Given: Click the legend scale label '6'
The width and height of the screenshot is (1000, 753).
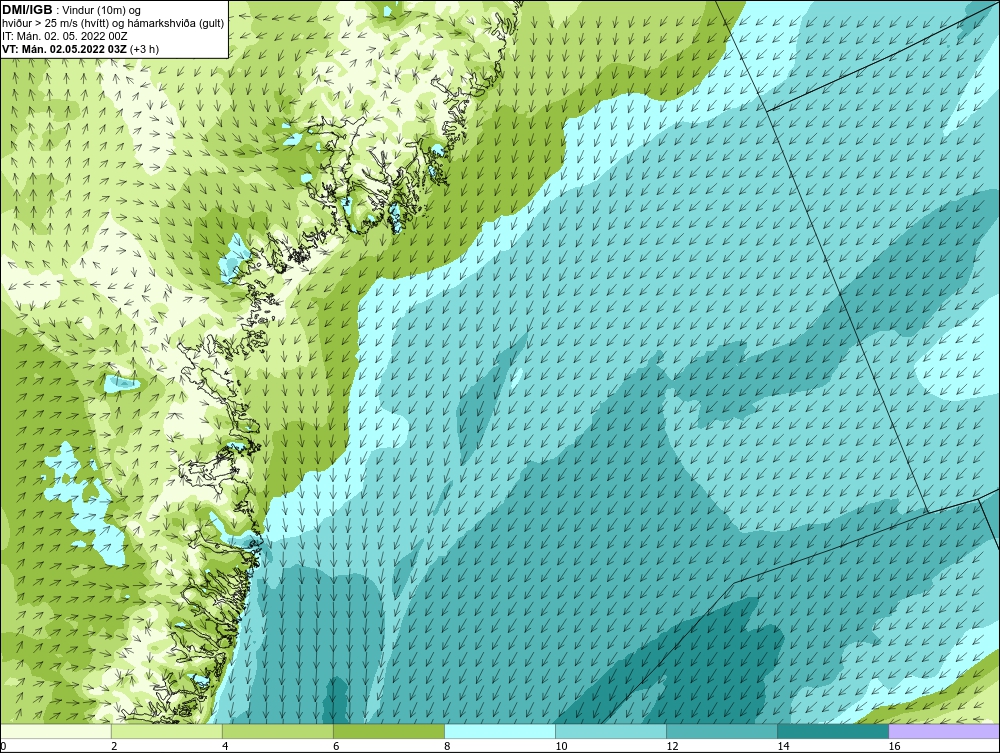Looking at the screenshot, I should point(336,746).
